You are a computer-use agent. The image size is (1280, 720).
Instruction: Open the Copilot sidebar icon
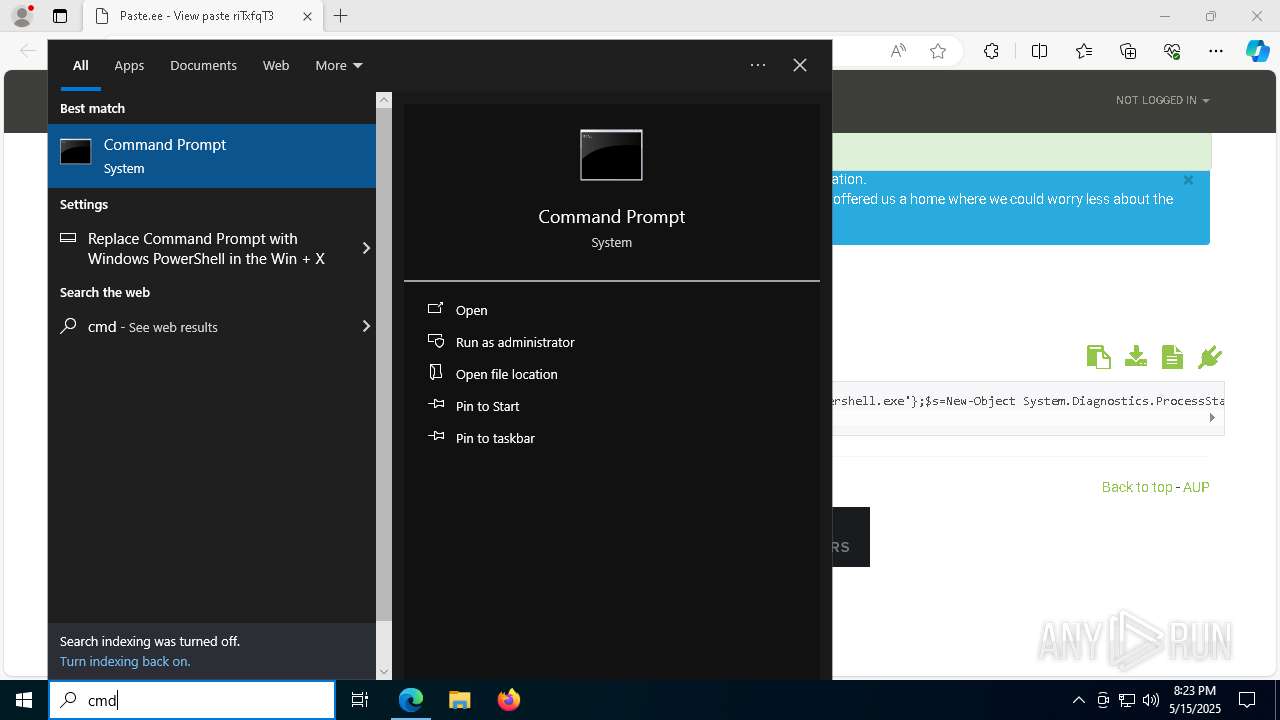tap(1258, 51)
